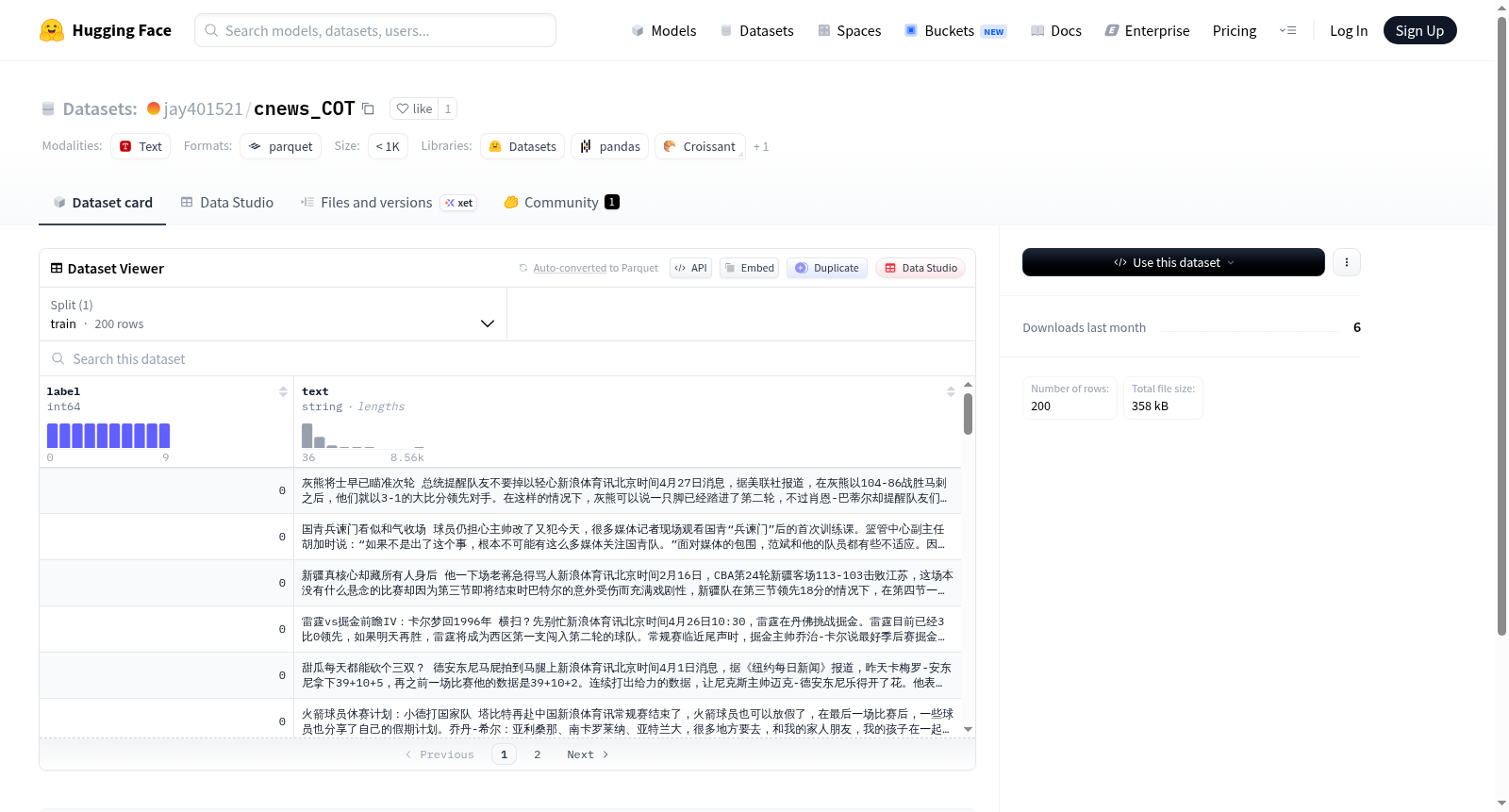The image size is (1509, 812).
Task: Open the jay401521 user profile link
Action: (203, 108)
